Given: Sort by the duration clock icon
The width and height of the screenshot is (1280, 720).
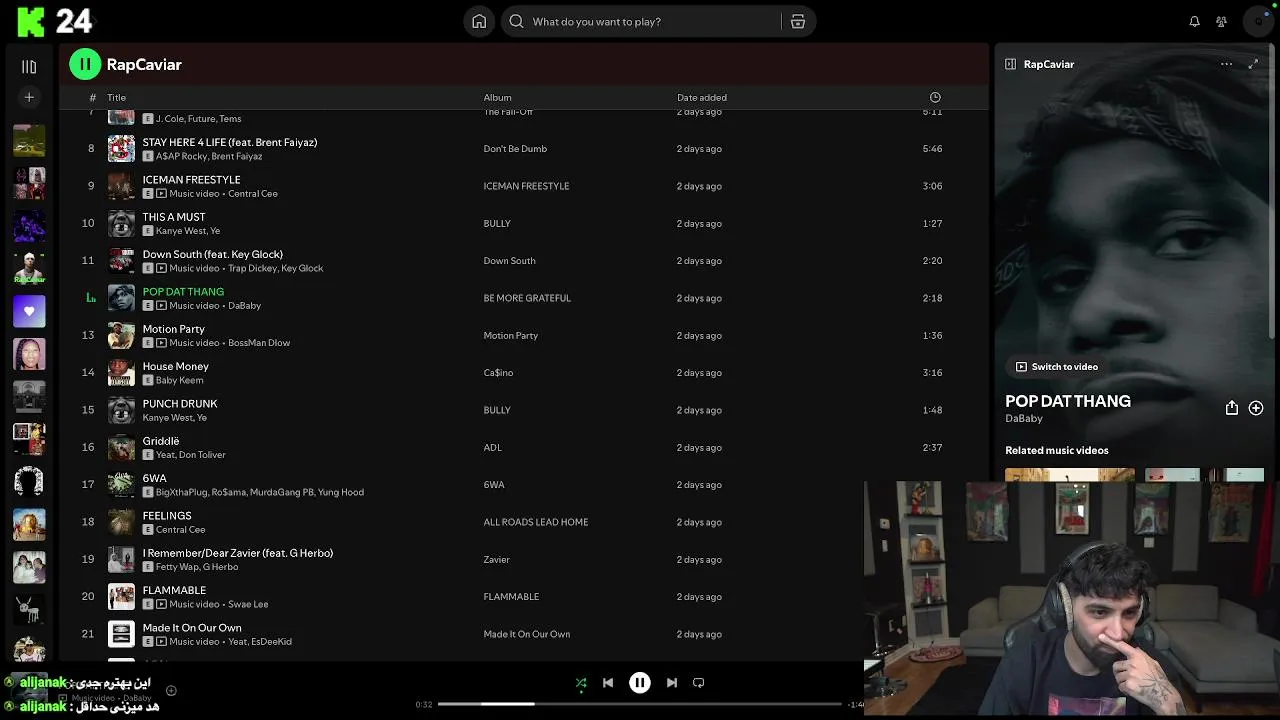Looking at the screenshot, I should click(935, 97).
